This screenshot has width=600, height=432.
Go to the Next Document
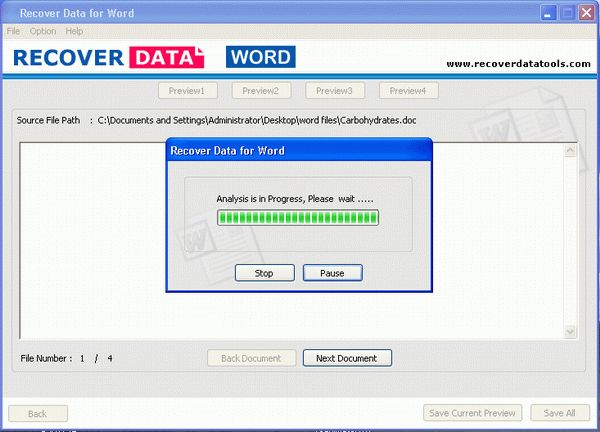347,357
